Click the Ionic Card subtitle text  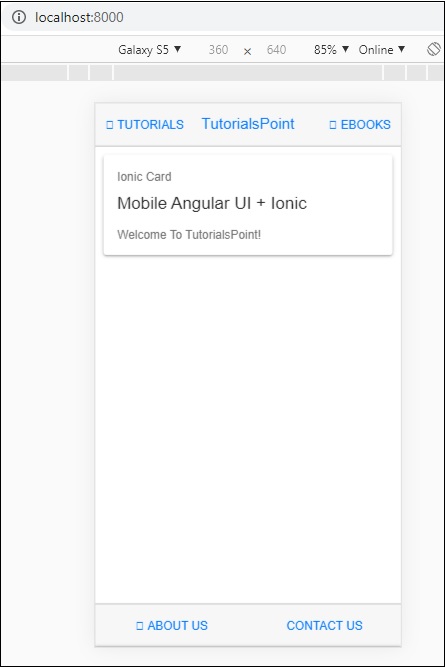coord(144,177)
